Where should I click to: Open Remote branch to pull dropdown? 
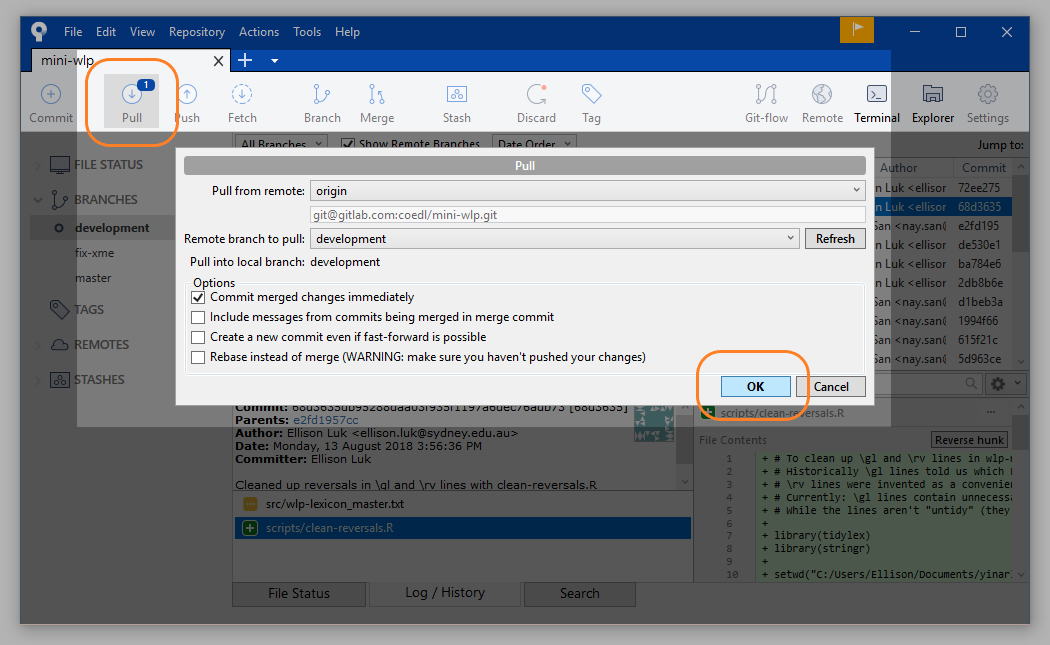(x=554, y=238)
